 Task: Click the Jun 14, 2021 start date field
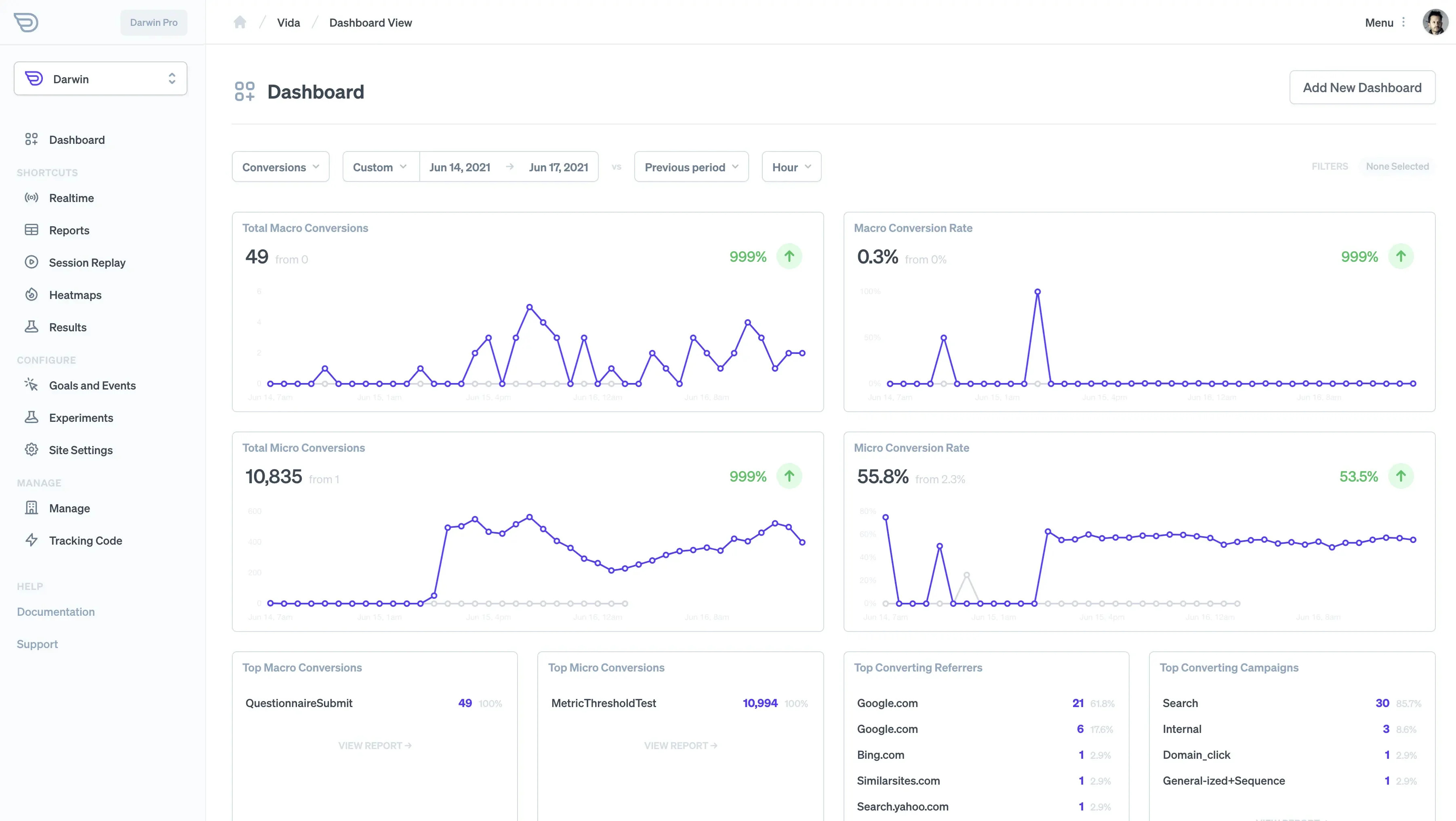[459, 167]
